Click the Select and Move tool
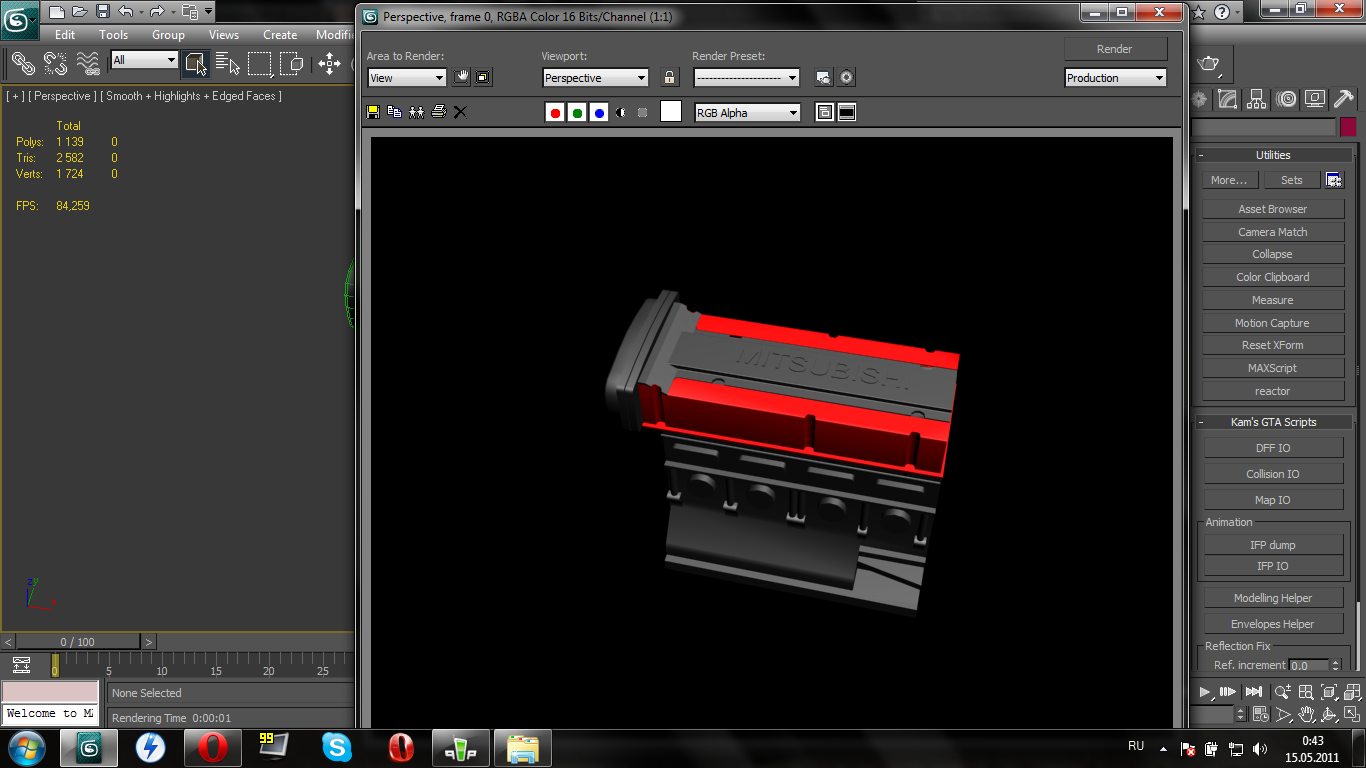This screenshot has height=768, width=1366. pyautogui.click(x=329, y=64)
